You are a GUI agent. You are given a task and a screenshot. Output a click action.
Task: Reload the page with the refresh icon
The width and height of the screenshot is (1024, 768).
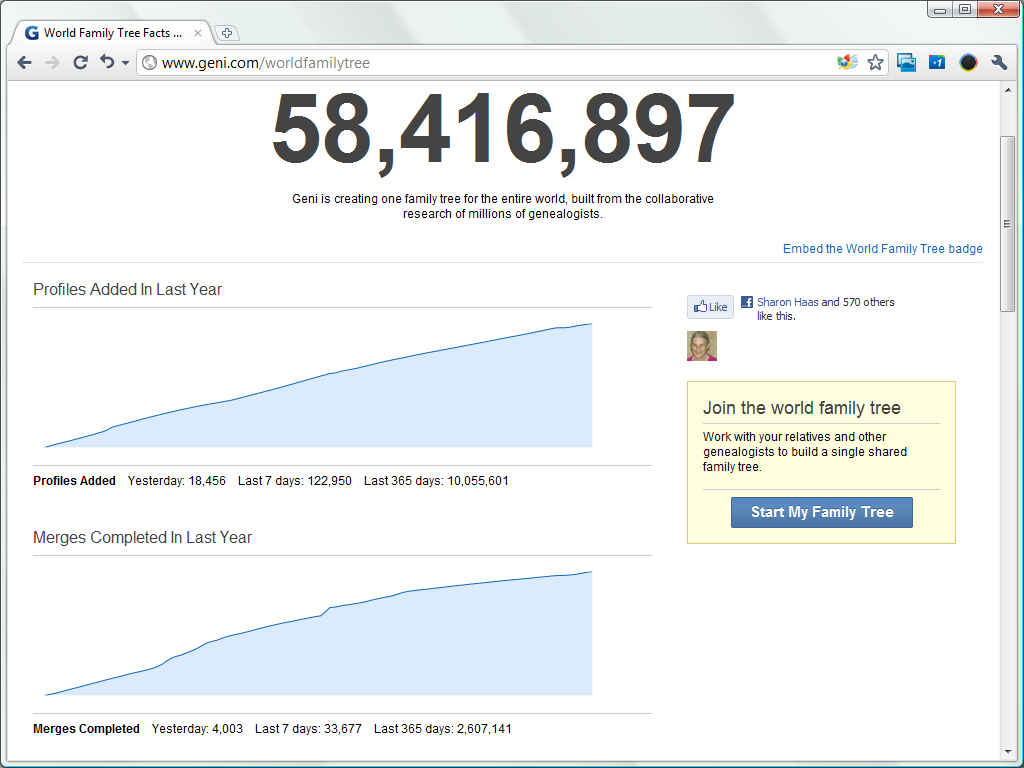[x=81, y=63]
